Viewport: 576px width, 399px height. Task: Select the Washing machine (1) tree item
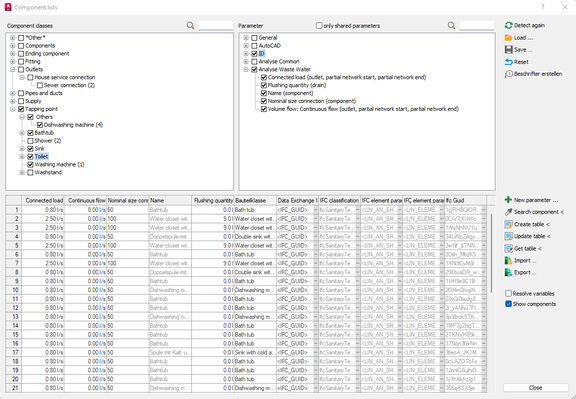point(59,165)
